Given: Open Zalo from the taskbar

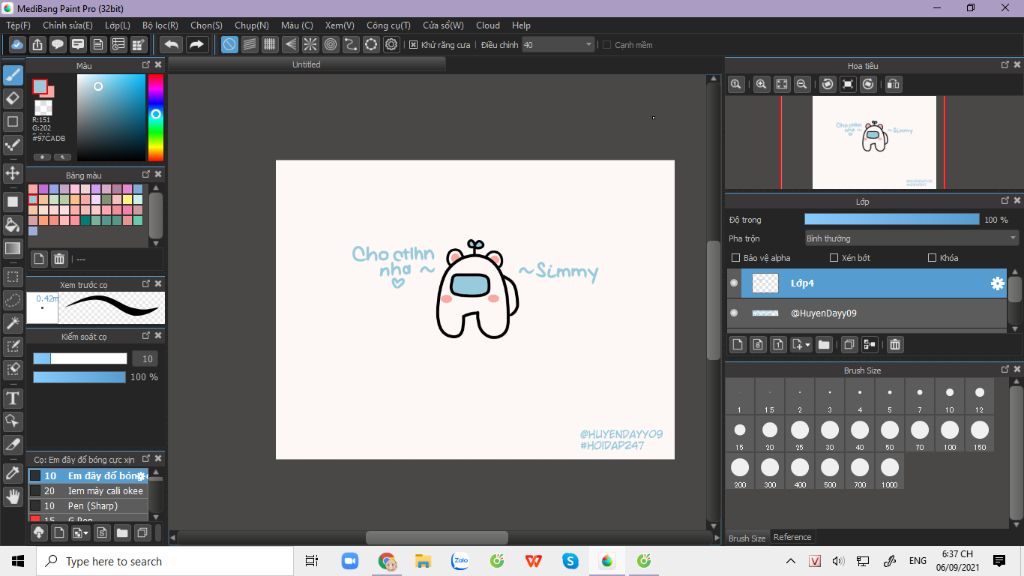Looking at the screenshot, I should [460, 561].
